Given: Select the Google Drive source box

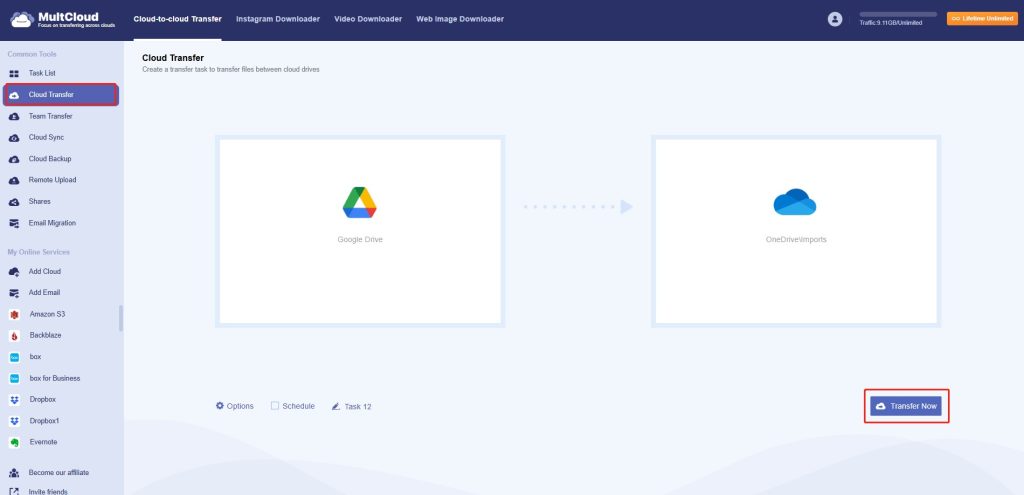Looking at the screenshot, I should (x=360, y=231).
